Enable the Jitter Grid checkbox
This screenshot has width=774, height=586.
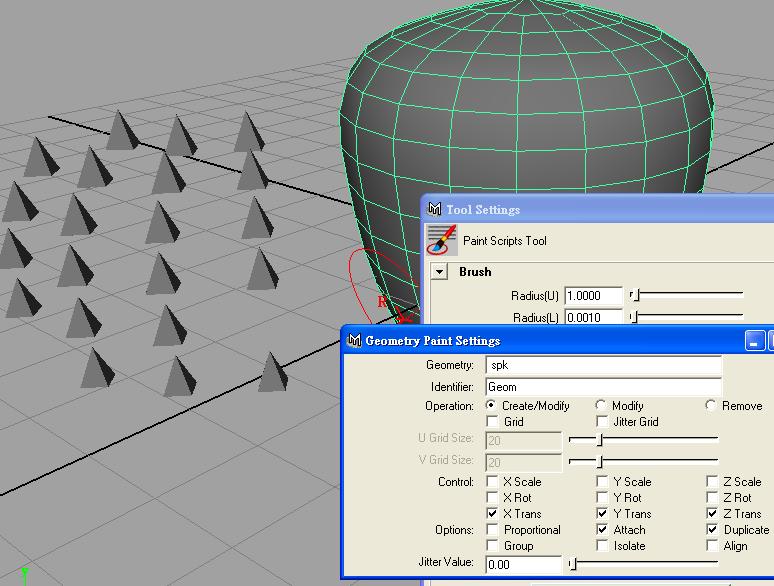(602, 422)
